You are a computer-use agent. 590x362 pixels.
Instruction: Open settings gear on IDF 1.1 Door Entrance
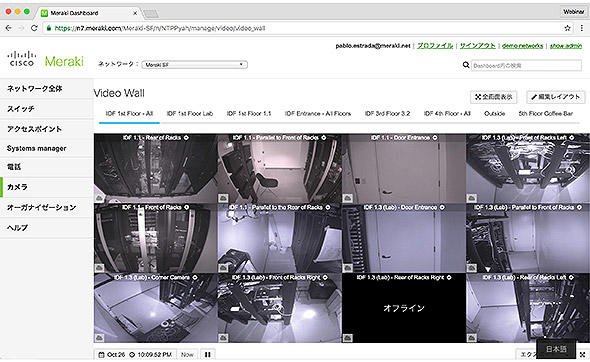pos(435,138)
